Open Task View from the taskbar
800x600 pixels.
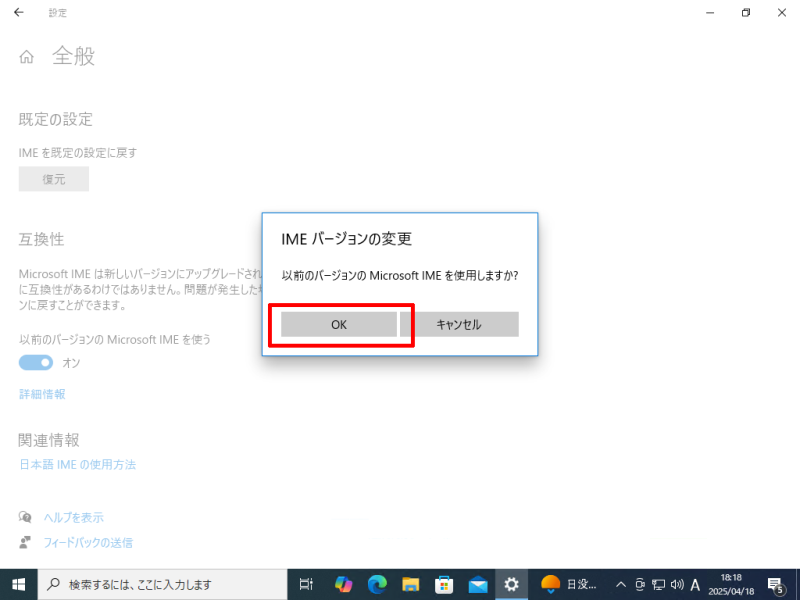[307, 584]
